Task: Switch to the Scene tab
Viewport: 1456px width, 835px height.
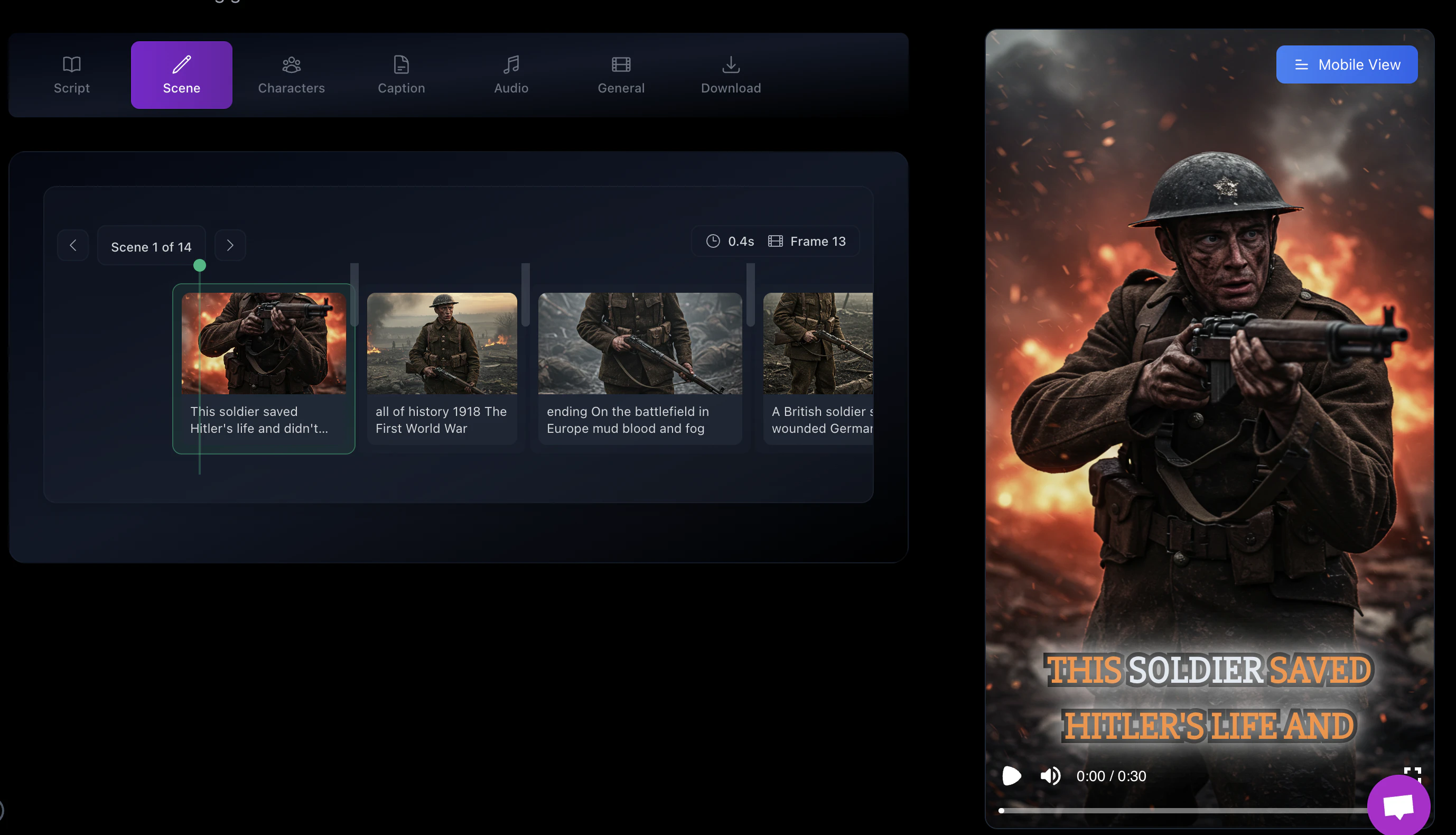Action: click(x=181, y=75)
